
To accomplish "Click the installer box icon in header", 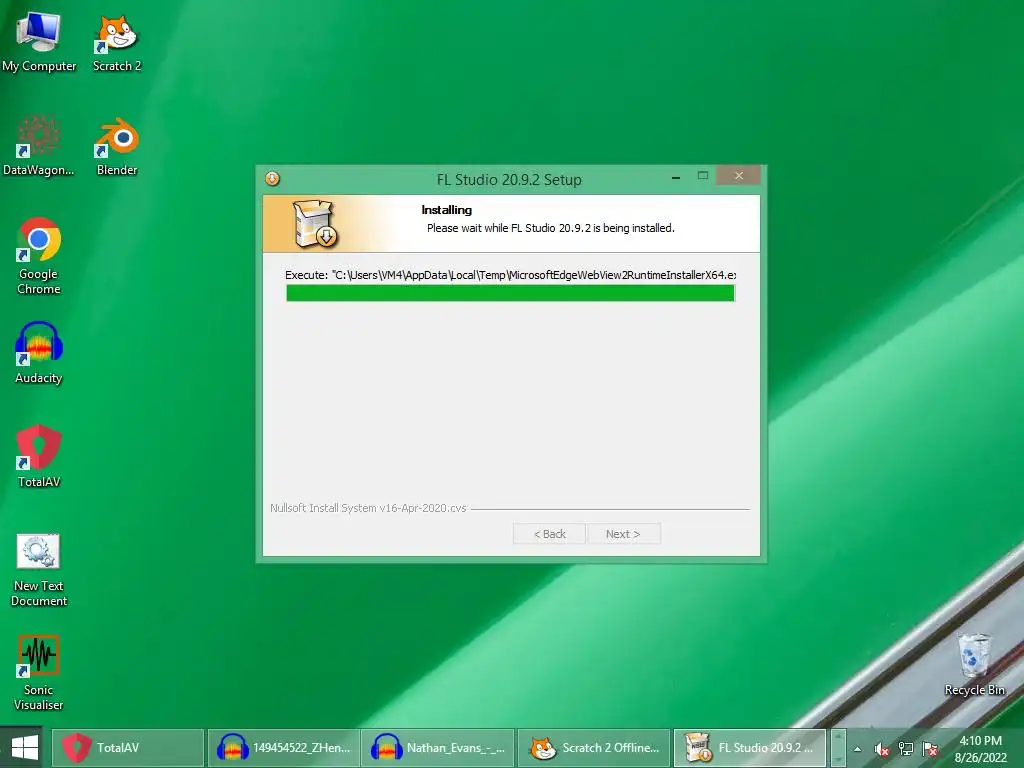I will click(x=315, y=223).
